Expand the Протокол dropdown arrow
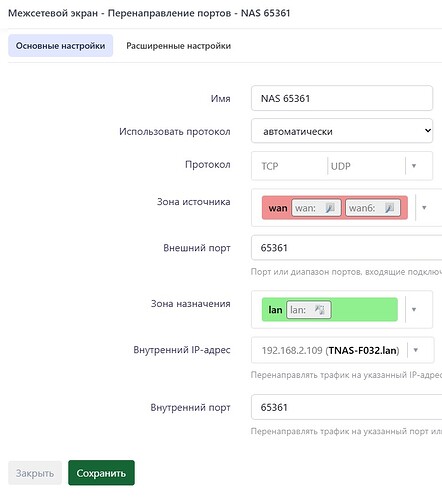 click(414, 166)
